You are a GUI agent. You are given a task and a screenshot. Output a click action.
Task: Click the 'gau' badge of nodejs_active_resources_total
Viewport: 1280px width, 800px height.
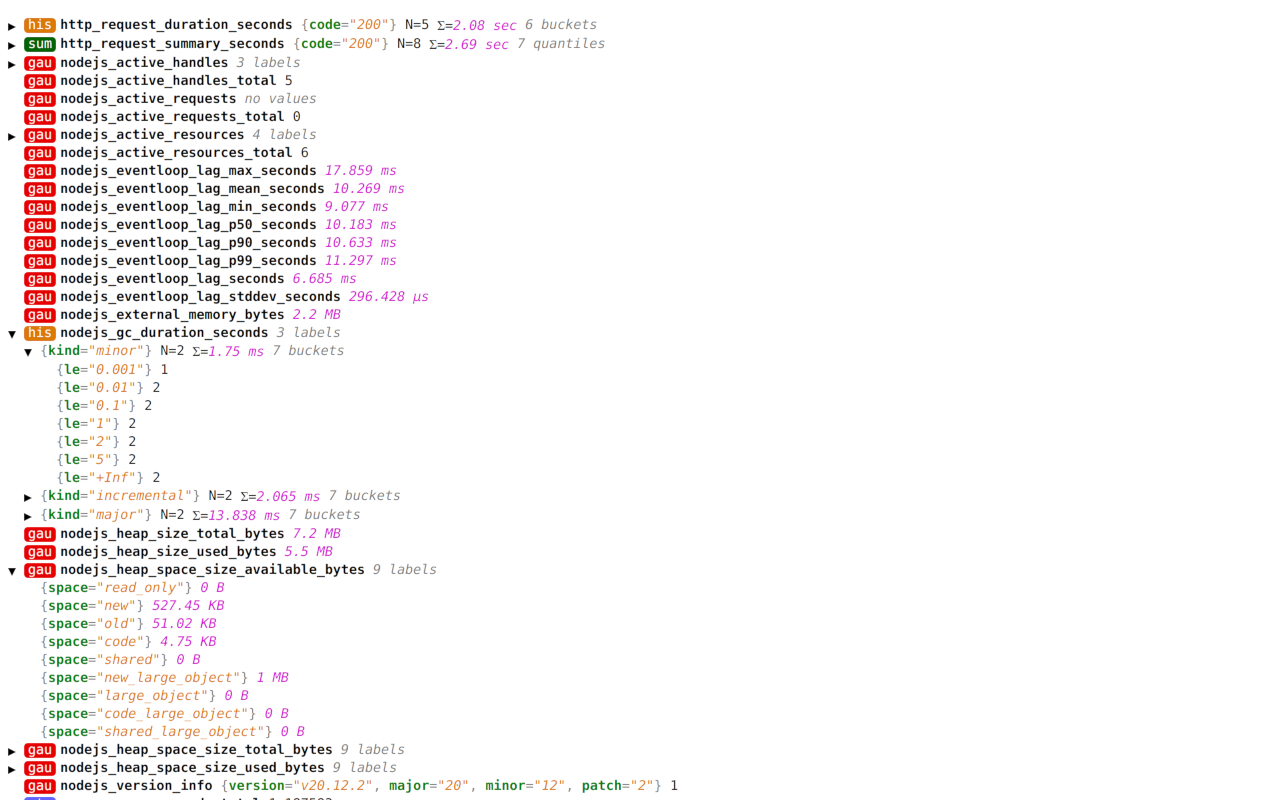pos(40,153)
